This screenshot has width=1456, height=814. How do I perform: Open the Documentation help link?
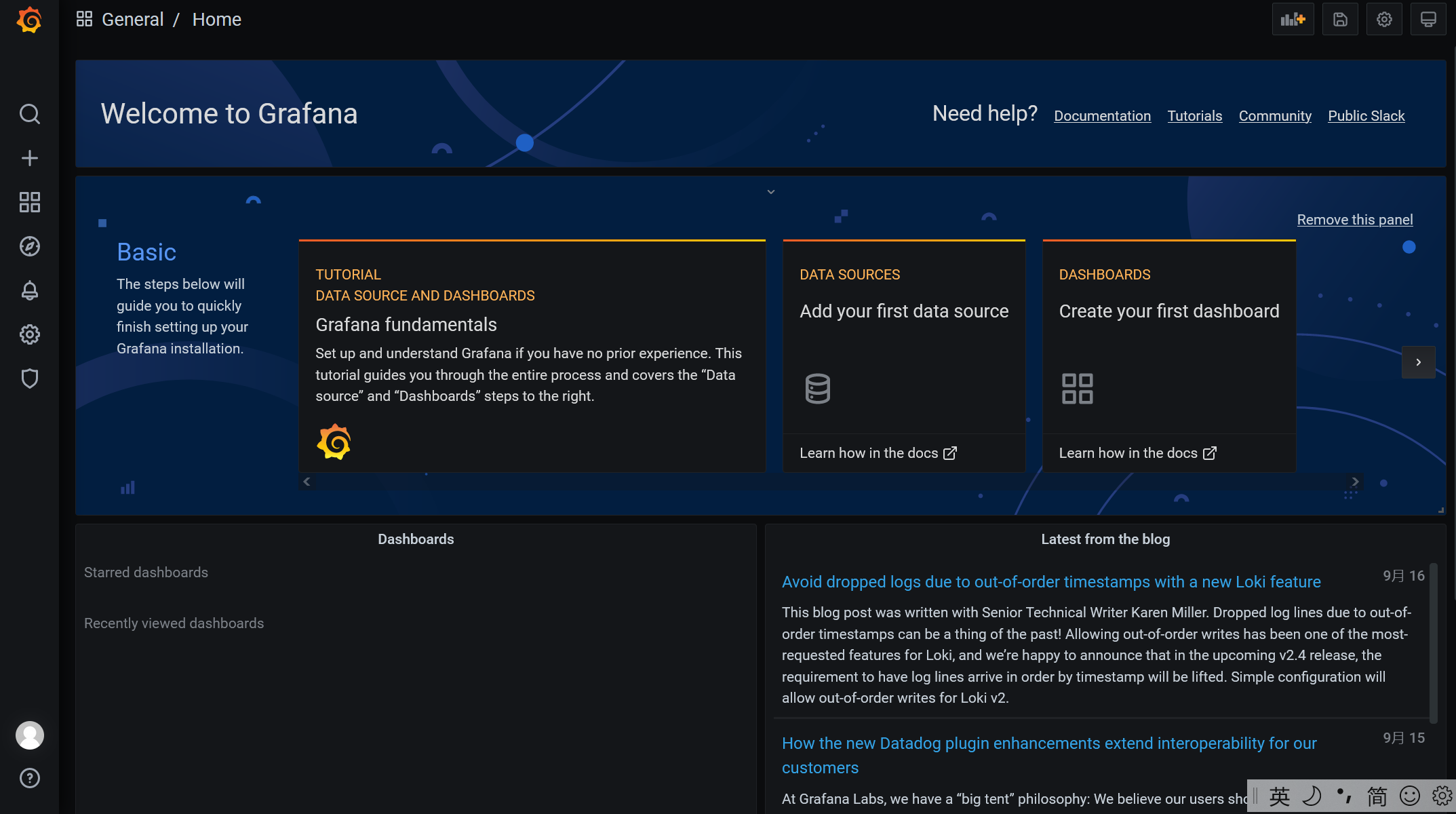click(x=1102, y=116)
